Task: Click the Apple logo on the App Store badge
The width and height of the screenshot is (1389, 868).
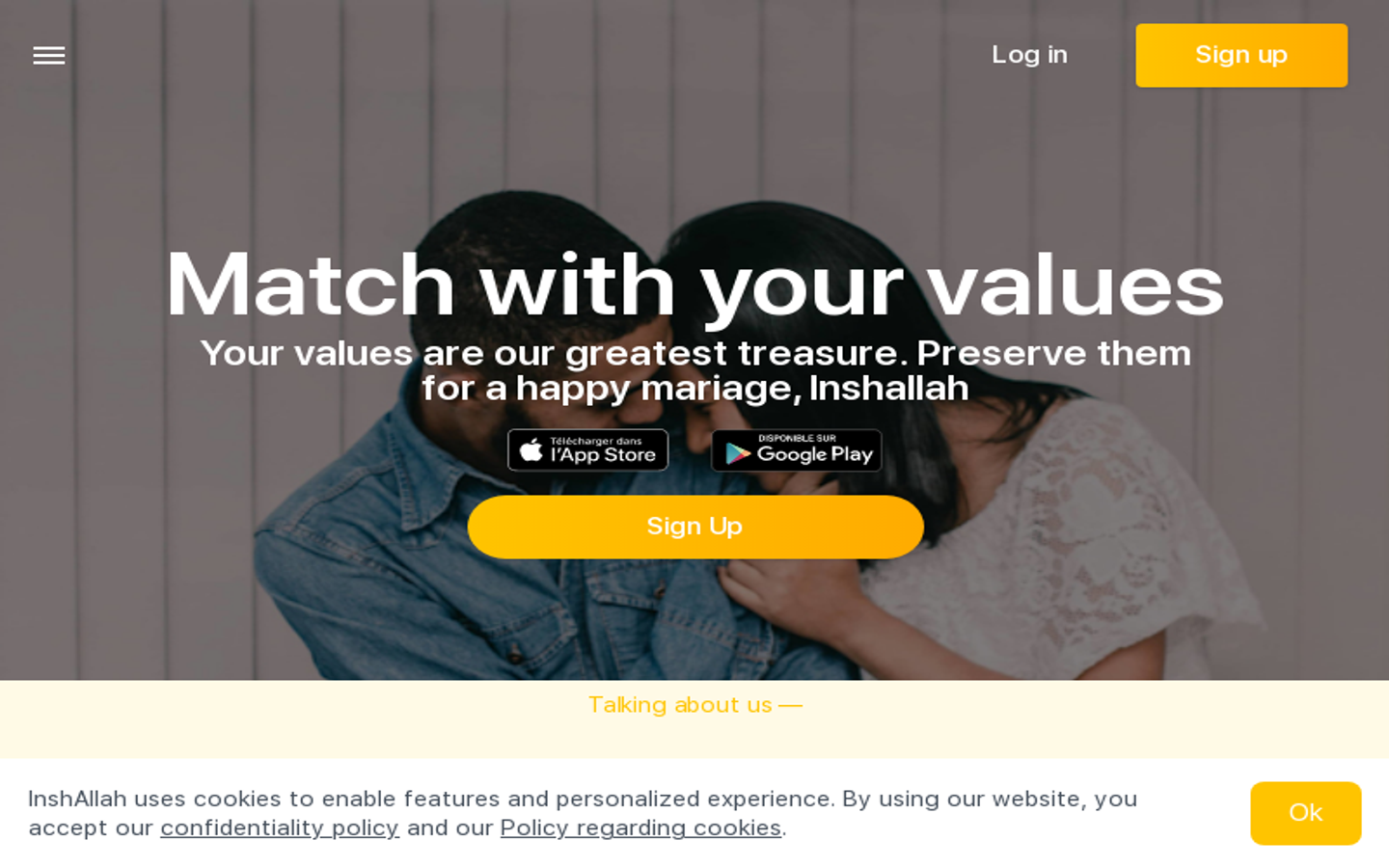Action: coord(531,449)
